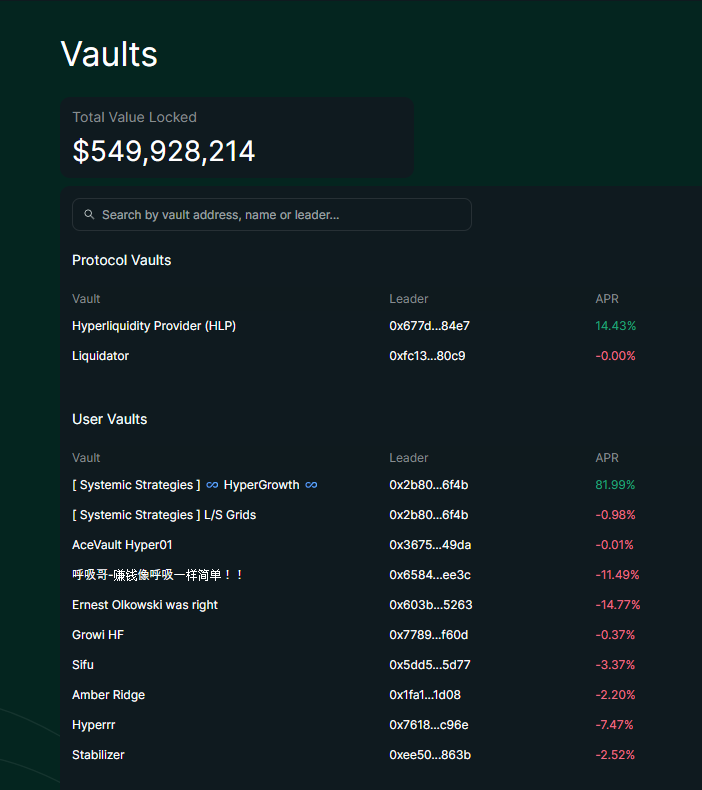
Task: Focus the vault search input field
Action: (x=272, y=215)
